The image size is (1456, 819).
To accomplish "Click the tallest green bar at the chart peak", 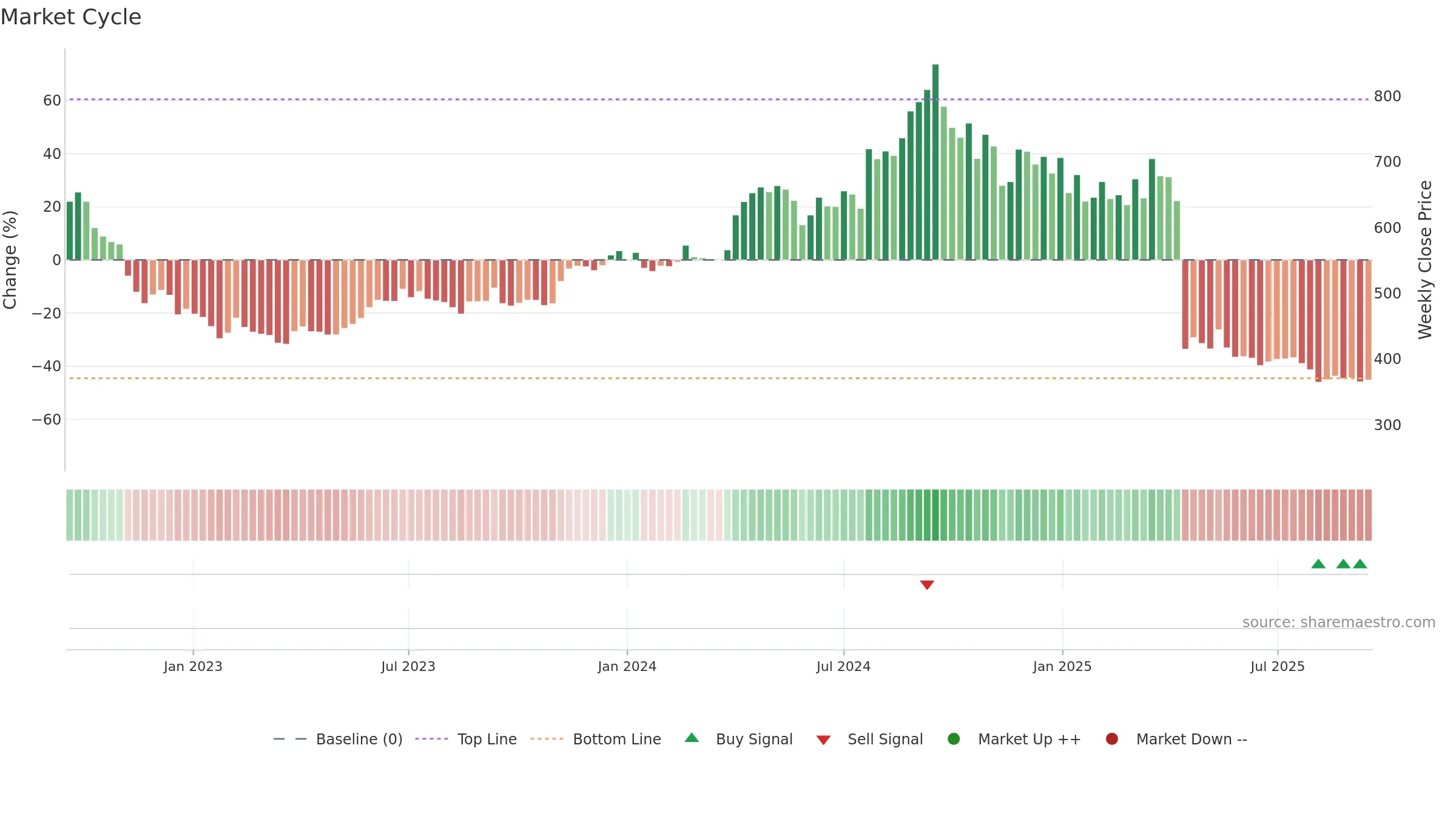I will (x=935, y=162).
